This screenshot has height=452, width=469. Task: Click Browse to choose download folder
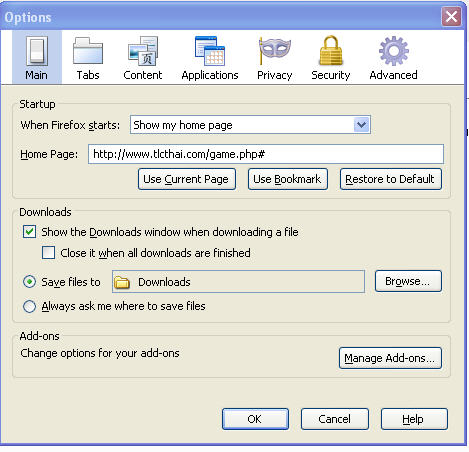pyautogui.click(x=408, y=281)
